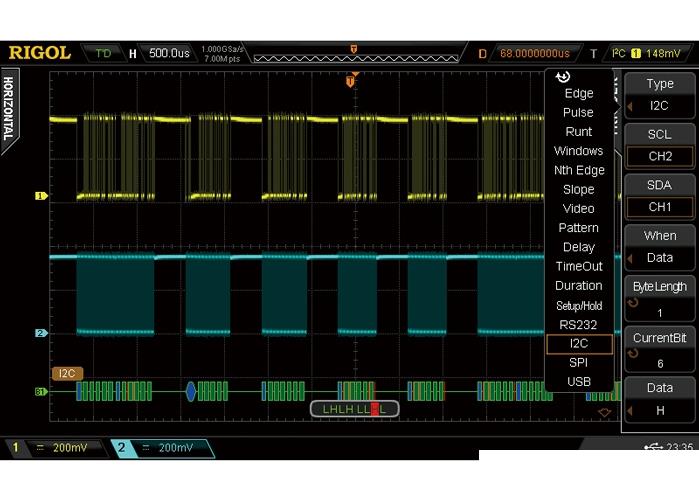Click the orange I2C bus label tag

[x=67, y=373]
